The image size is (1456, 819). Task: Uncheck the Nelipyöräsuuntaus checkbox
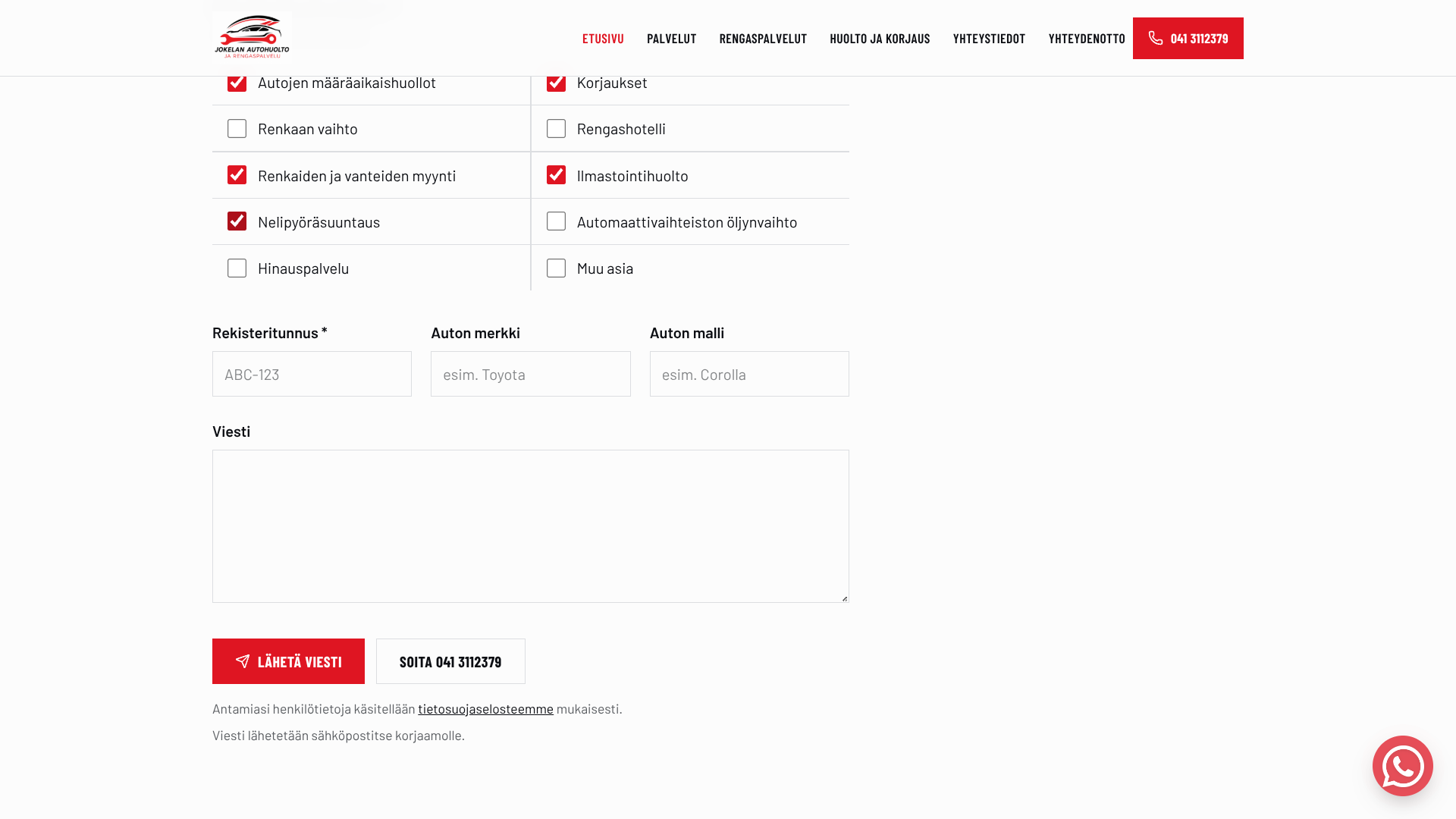point(237,221)
